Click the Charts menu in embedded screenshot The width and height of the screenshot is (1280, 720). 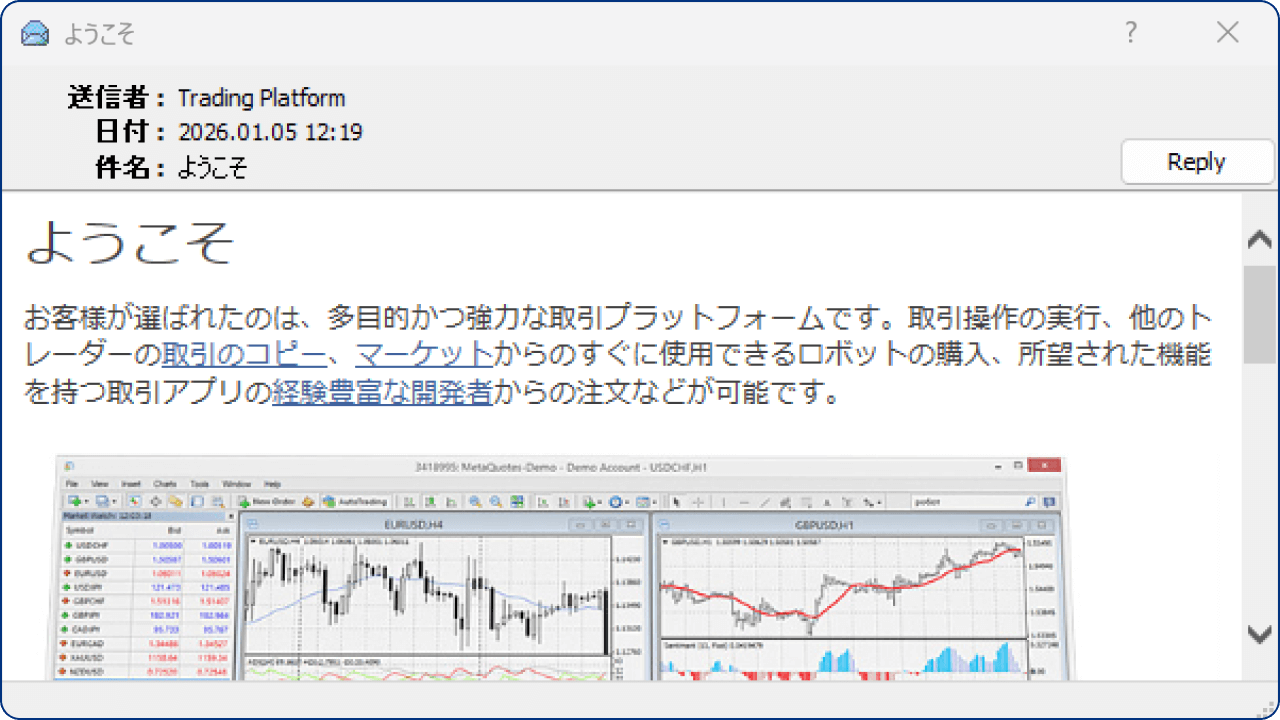coord(165,484)
